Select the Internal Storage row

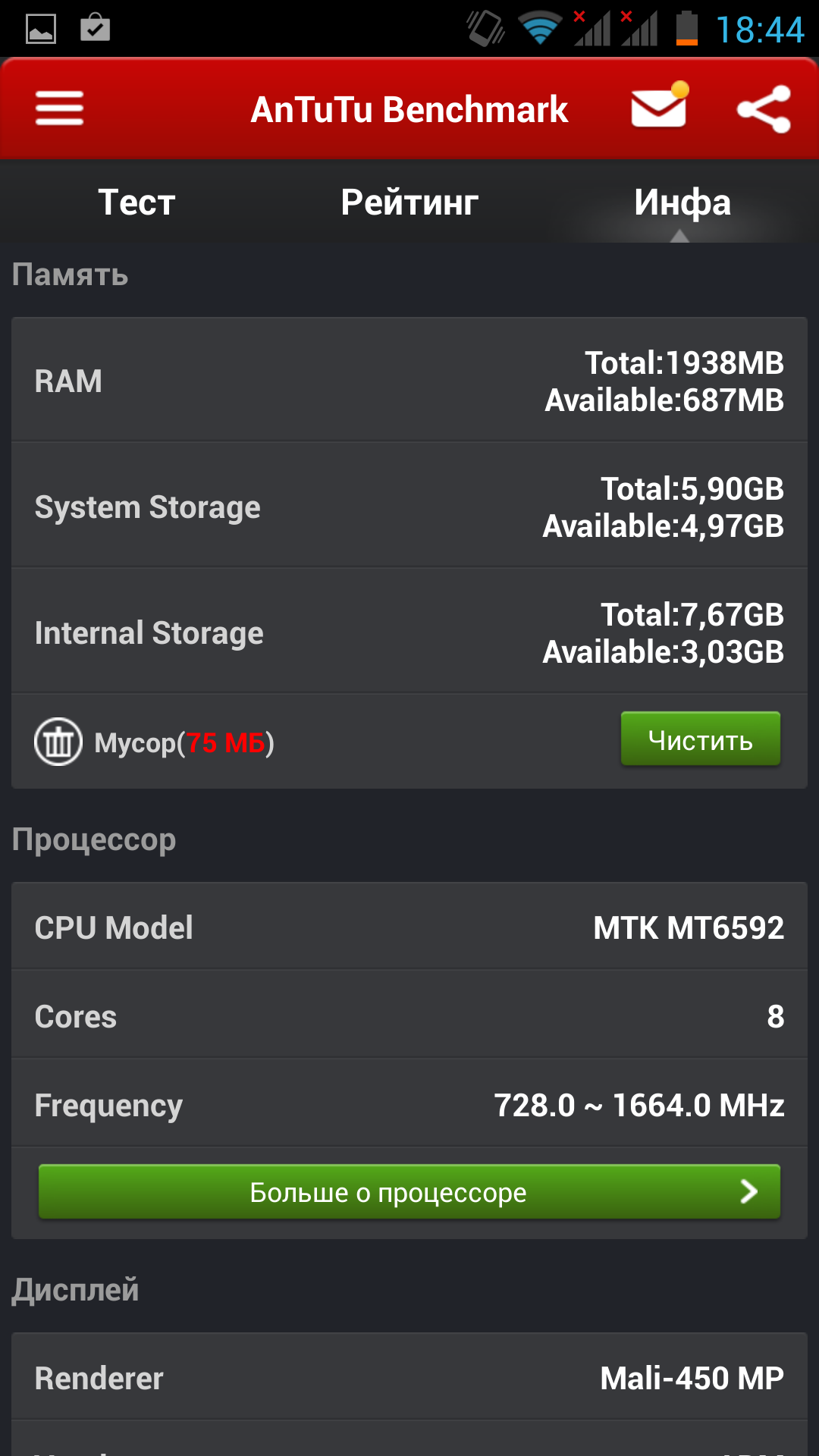pos(409,632)
